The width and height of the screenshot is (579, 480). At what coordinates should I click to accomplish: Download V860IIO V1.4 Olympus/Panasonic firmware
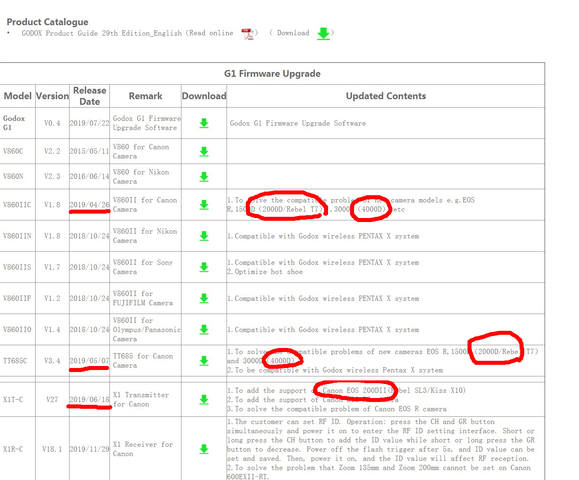(x=204, y=329)
